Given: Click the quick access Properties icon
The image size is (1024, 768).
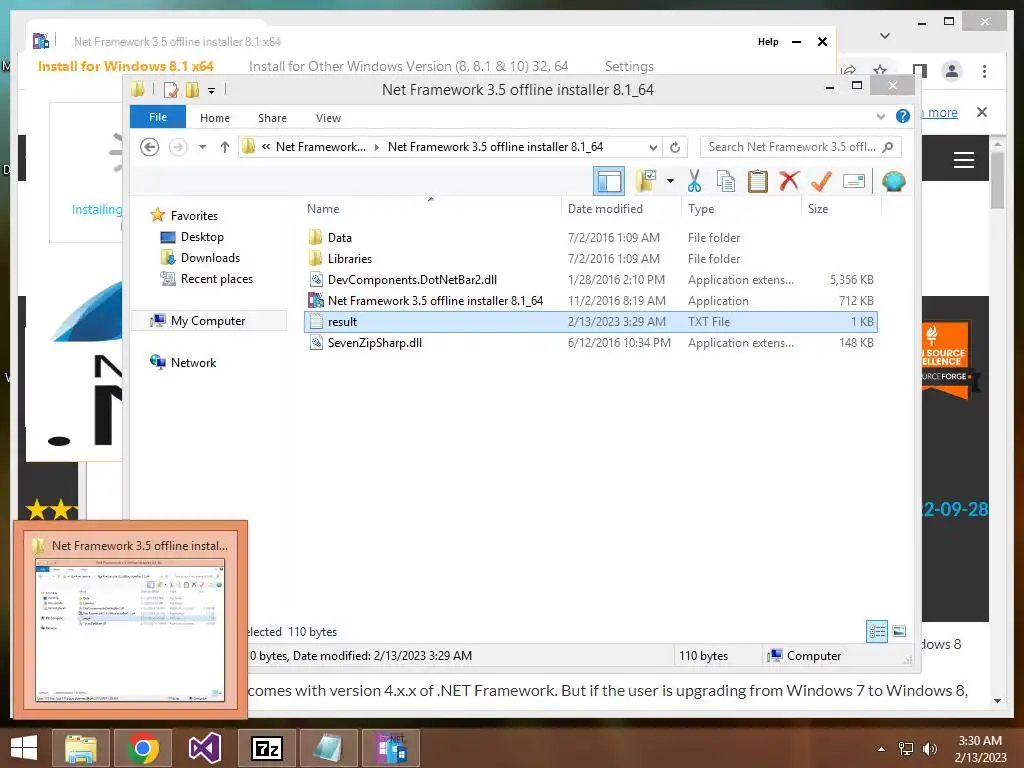Looking at the screenshot, I should 171,89.
